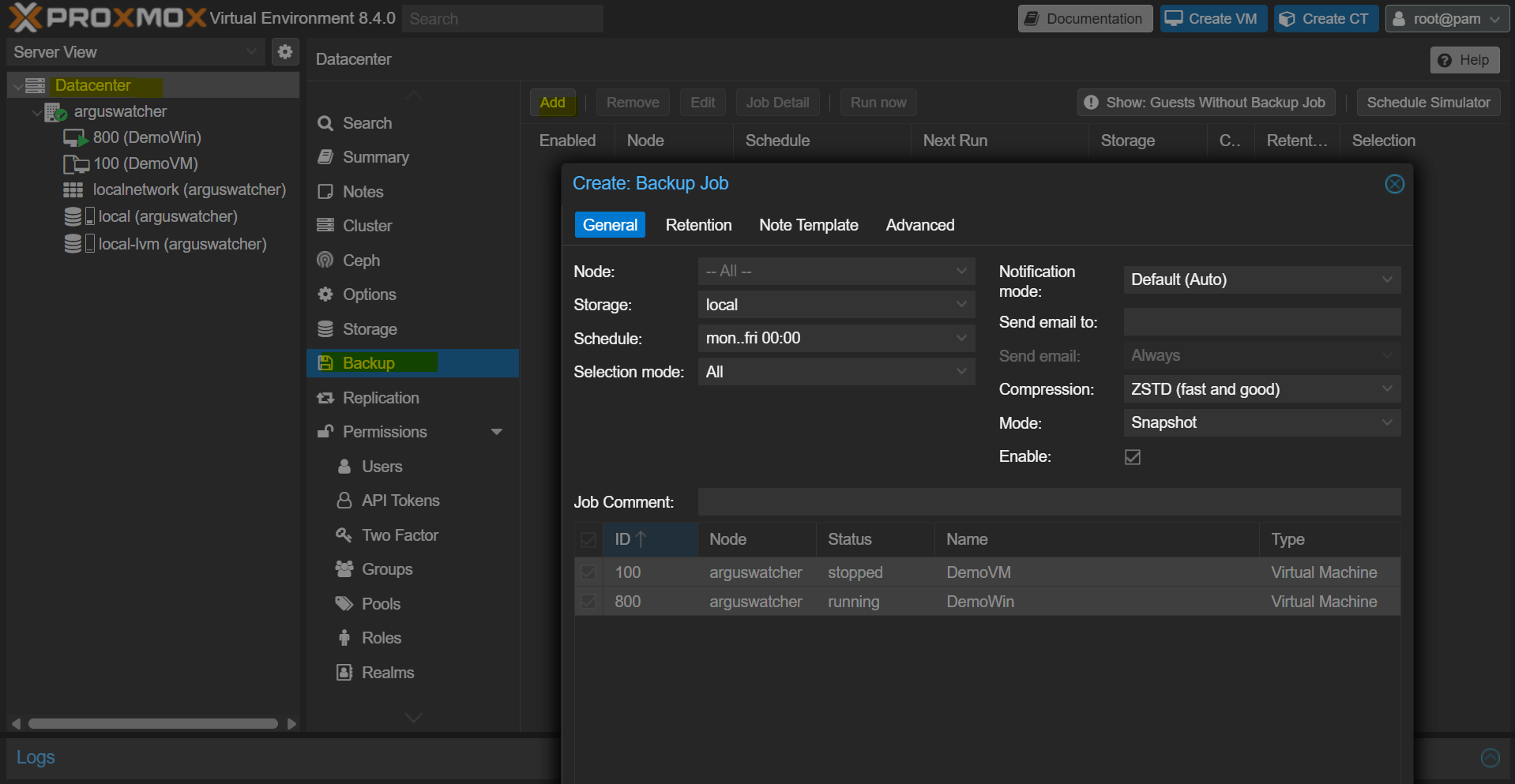Close the Create: Backup Job dialog
1515x784 pixels.
coord(1394,184)
